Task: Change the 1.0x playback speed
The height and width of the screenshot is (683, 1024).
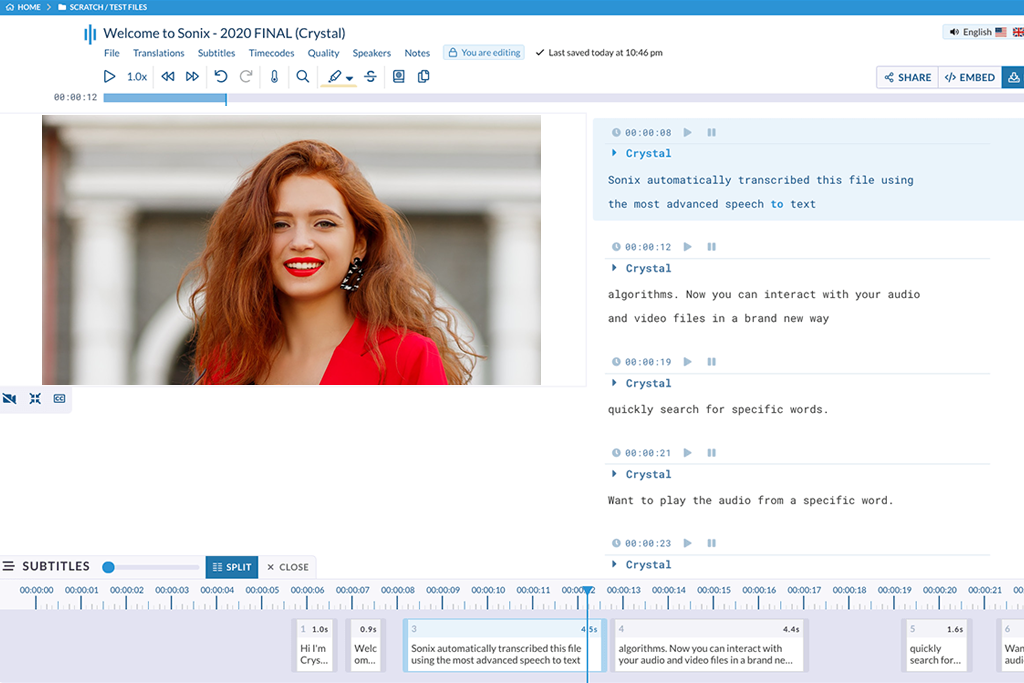Action: tap(136, 76)
